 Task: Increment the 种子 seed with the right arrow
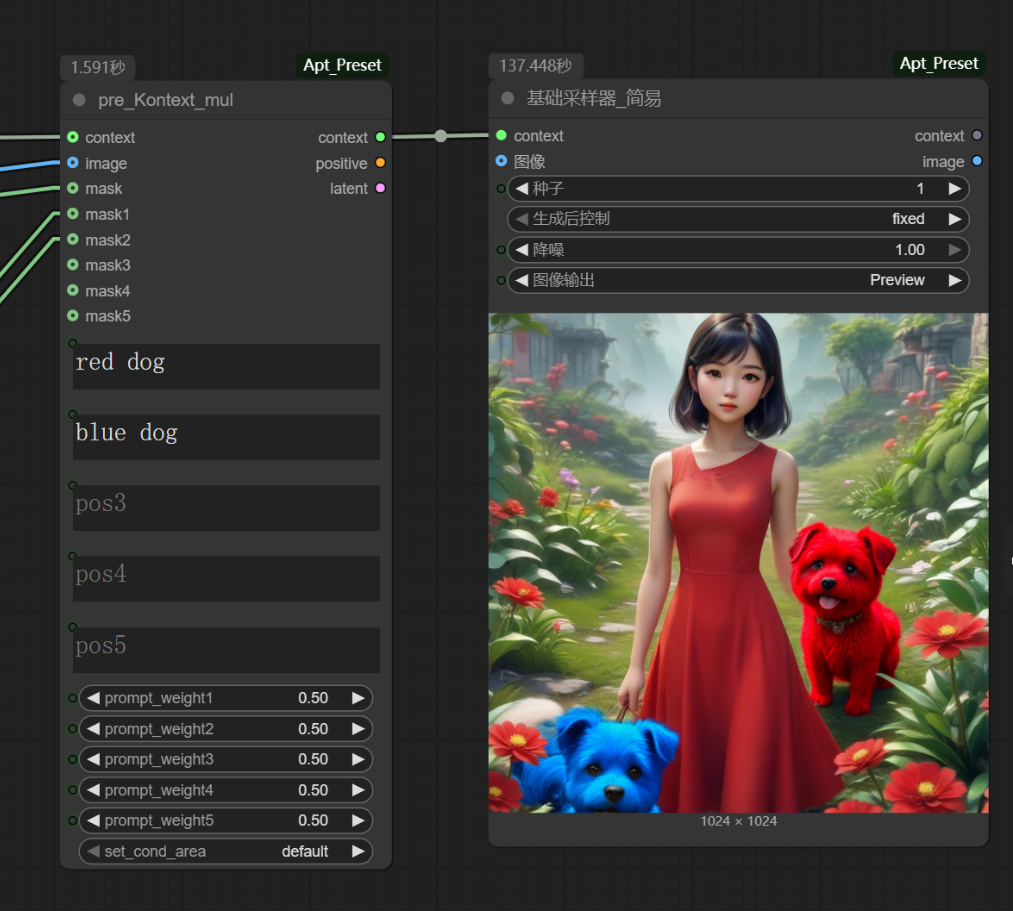point(956,188)
